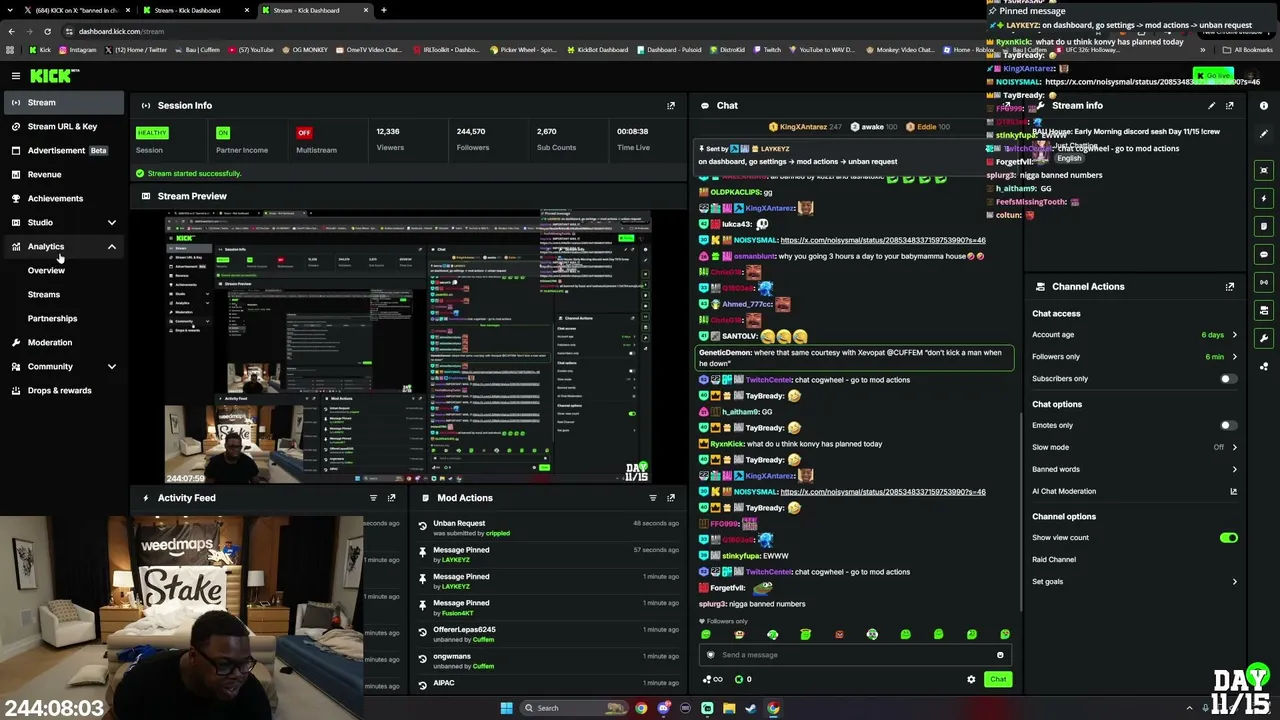
Task: Open Achievements in the sidebar
Action: (x=62, y=198)
